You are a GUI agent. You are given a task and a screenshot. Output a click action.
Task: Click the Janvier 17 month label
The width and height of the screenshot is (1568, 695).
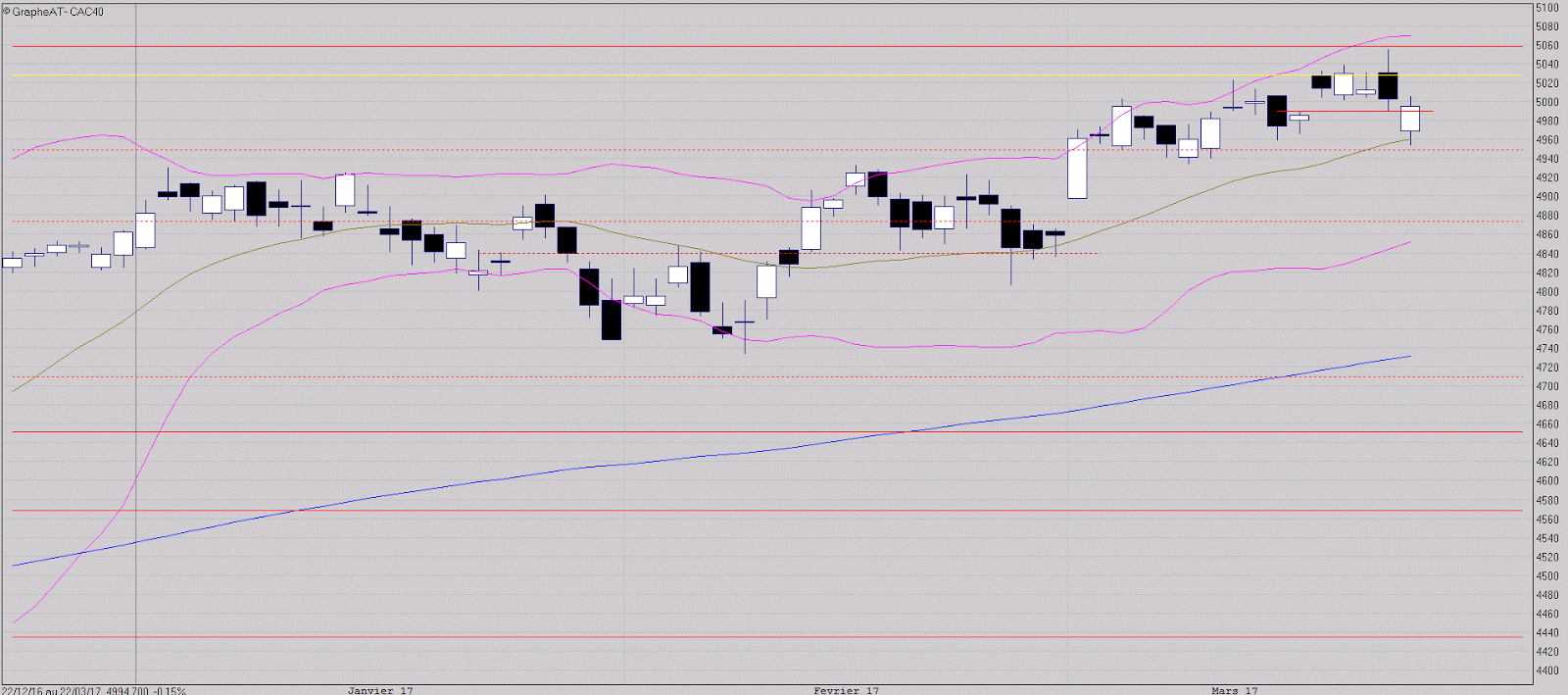380,690
